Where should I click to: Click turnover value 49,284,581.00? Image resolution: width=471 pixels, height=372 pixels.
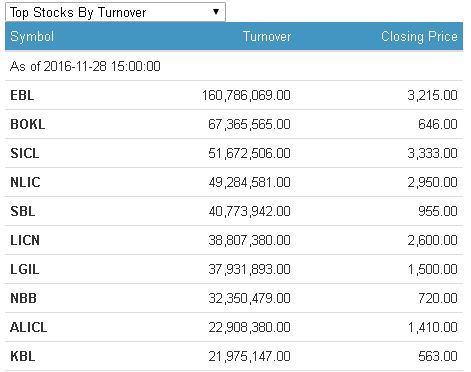pyautogui.click(x=249, y=182)
